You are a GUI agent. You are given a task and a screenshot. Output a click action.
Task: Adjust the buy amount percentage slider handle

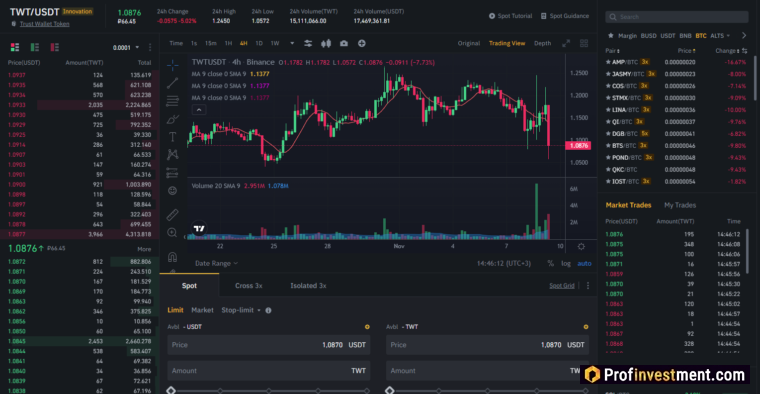click(171, 391)
